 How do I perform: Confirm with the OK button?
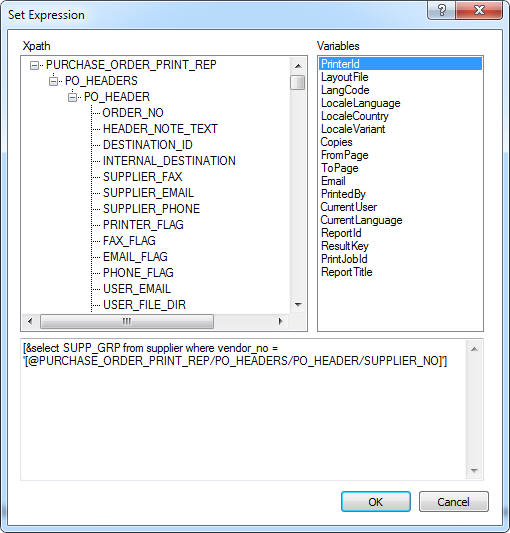(x=376, y=502)
